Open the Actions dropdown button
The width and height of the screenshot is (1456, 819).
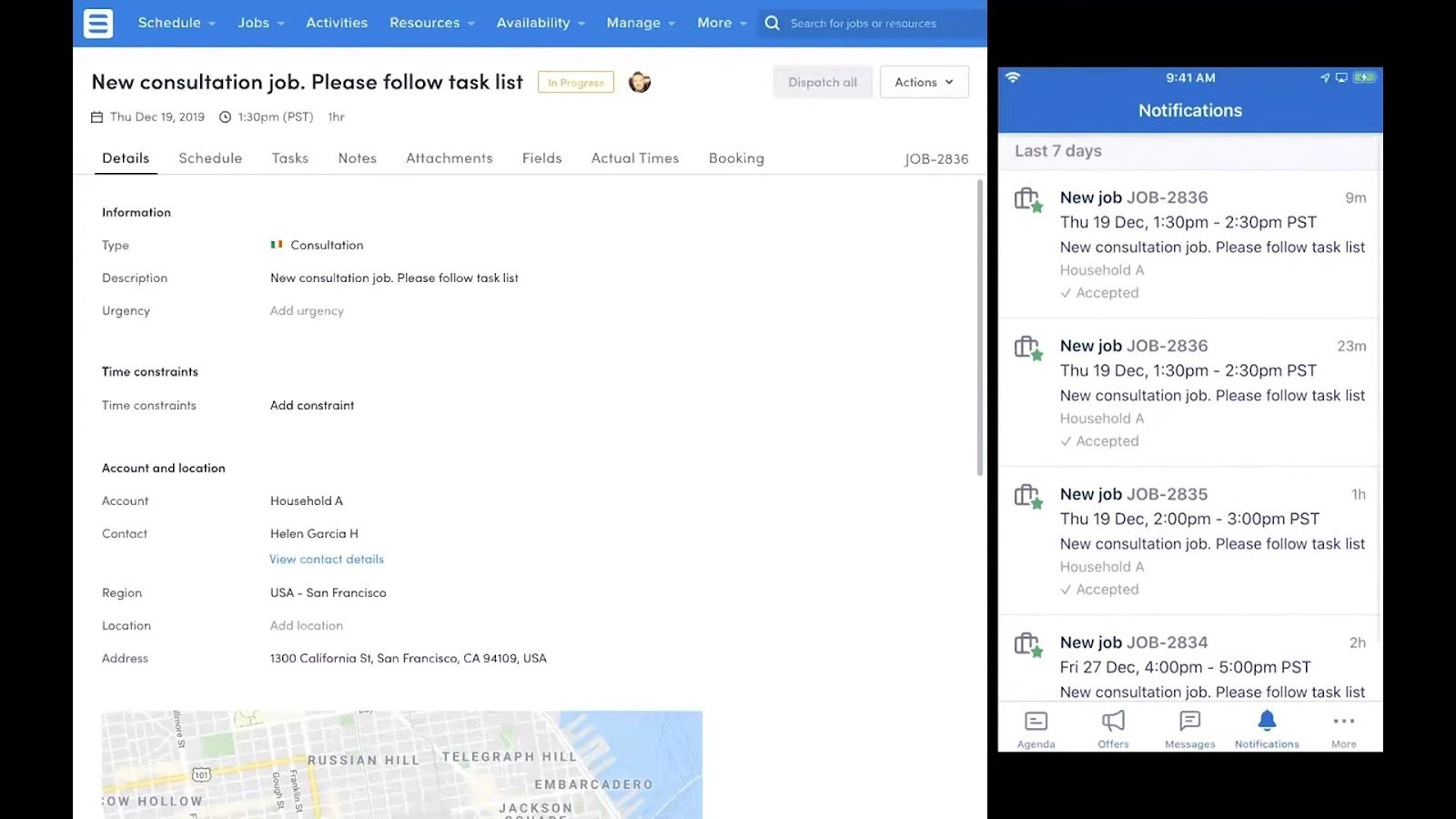924,82
